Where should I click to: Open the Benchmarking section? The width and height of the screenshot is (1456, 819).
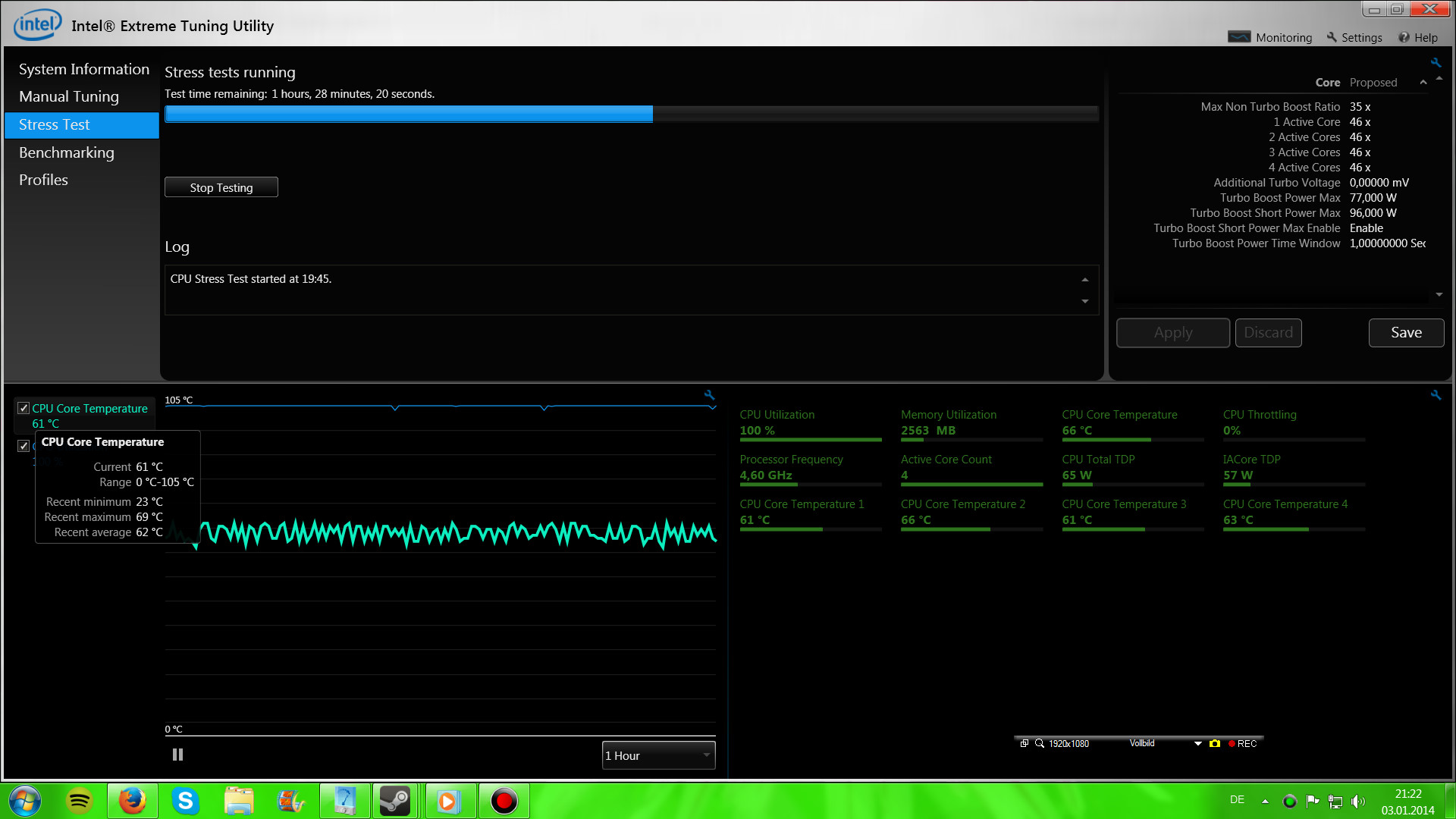click(x=67, y=152)
